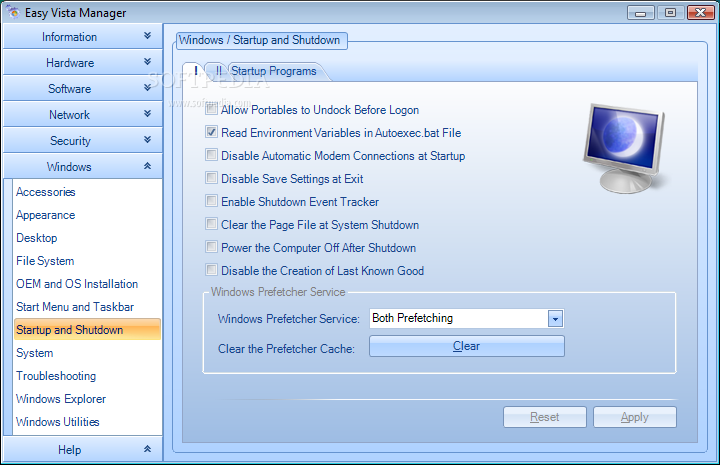Check Disable the Creation of Last Known Good

pyautogui.click(x=211, y=270)
